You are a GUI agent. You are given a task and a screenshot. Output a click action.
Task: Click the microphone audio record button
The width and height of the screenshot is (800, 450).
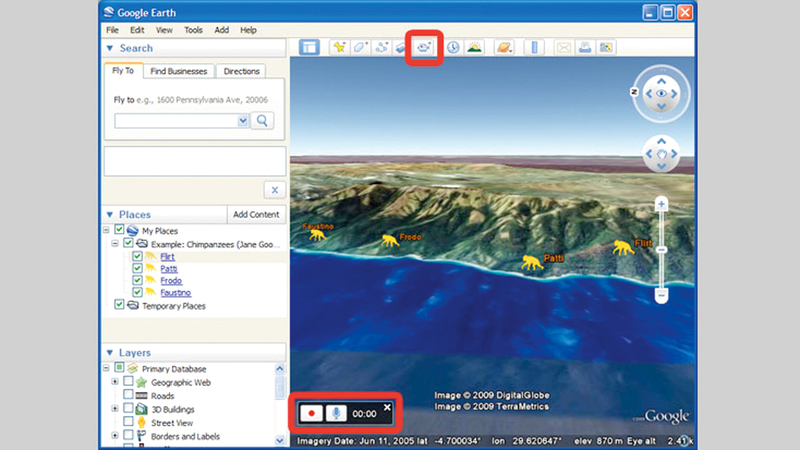pos(337,412)
